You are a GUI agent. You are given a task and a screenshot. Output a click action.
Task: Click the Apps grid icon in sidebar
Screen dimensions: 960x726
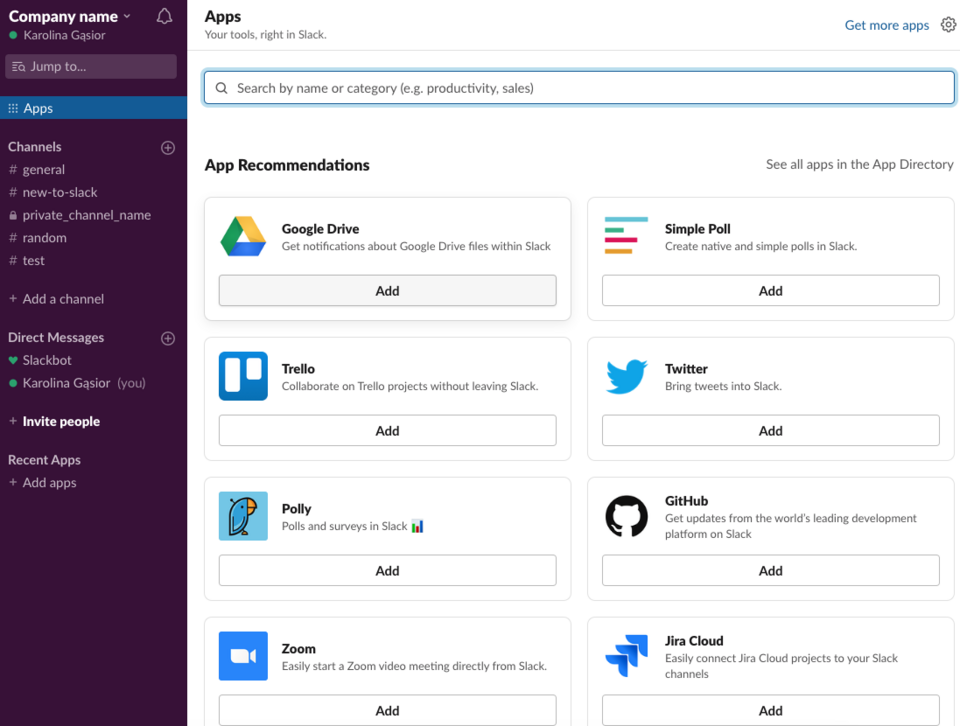13,108
